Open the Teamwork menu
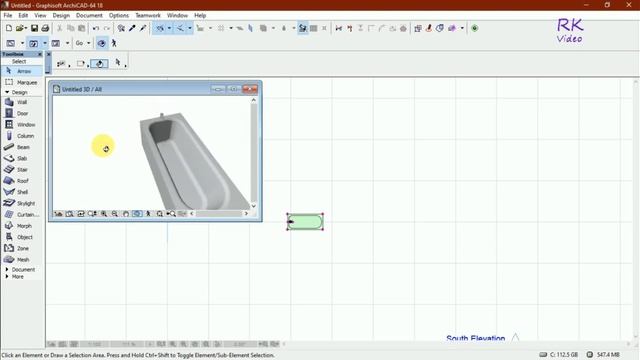Screen dimensions: 640x360 click(148, 15)
